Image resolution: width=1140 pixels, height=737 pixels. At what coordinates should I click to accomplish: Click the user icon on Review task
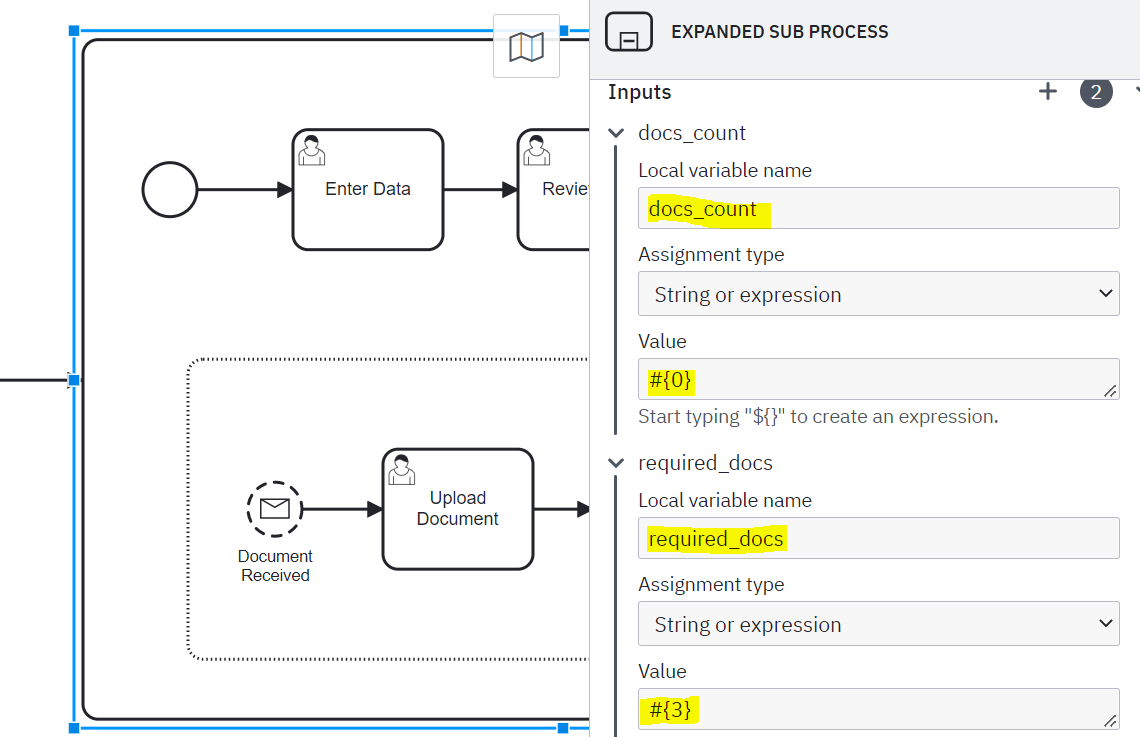(x=537, y=150)
